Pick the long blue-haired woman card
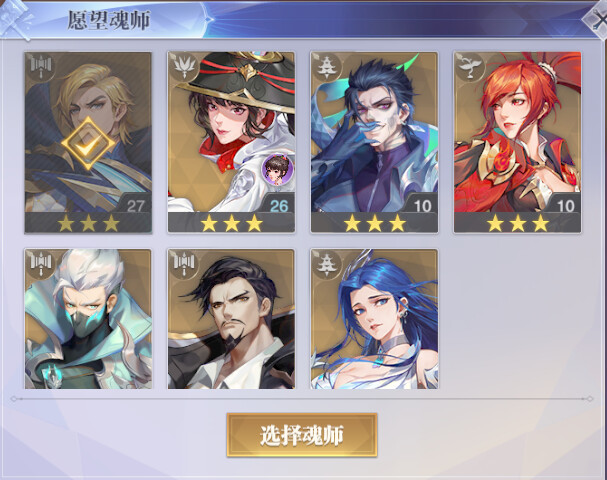This screenshot has height=480, width=607. pyautogui.click(x=374, y=319)
